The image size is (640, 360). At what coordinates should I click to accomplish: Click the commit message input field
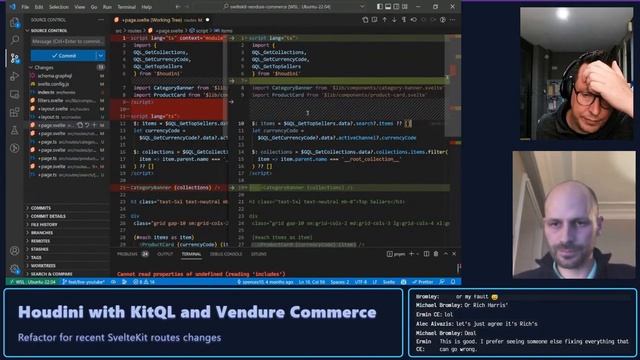coord(68,41)
